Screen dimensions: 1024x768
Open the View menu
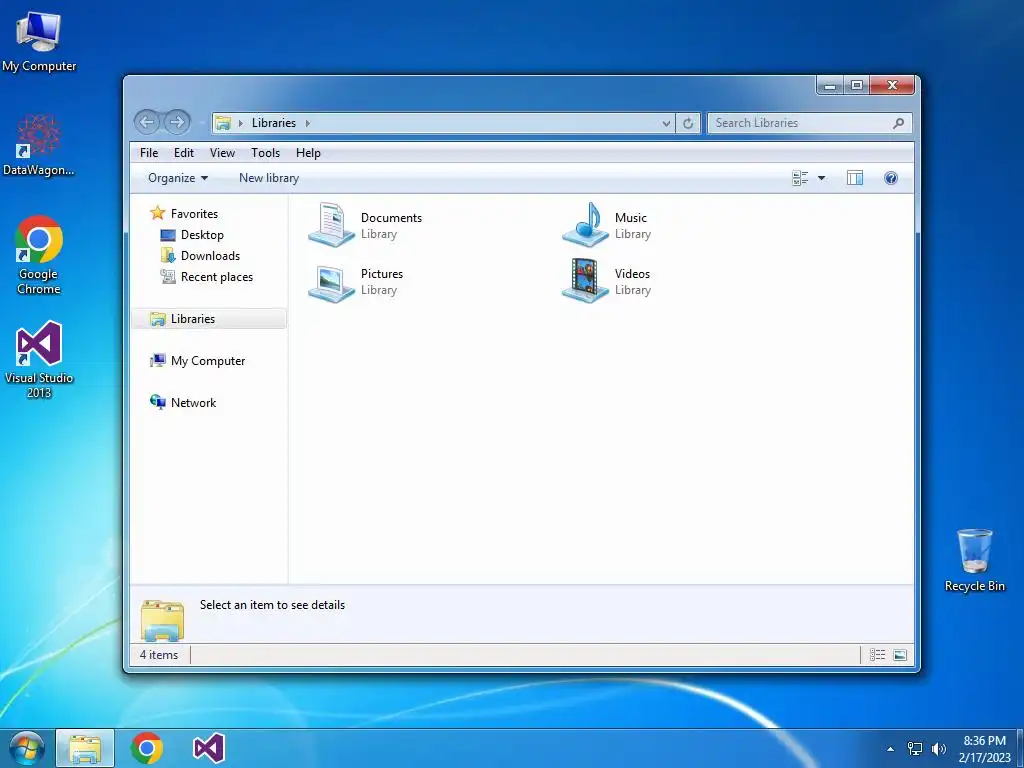click(222, 153)
